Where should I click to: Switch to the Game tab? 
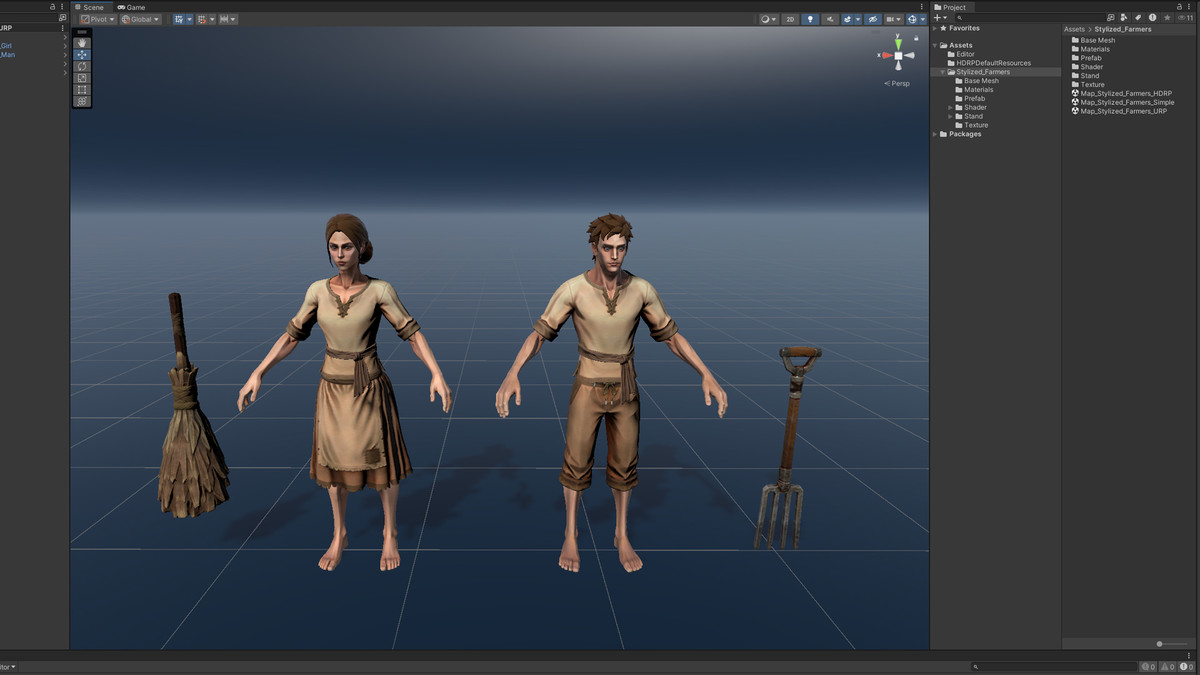point(132,7)
